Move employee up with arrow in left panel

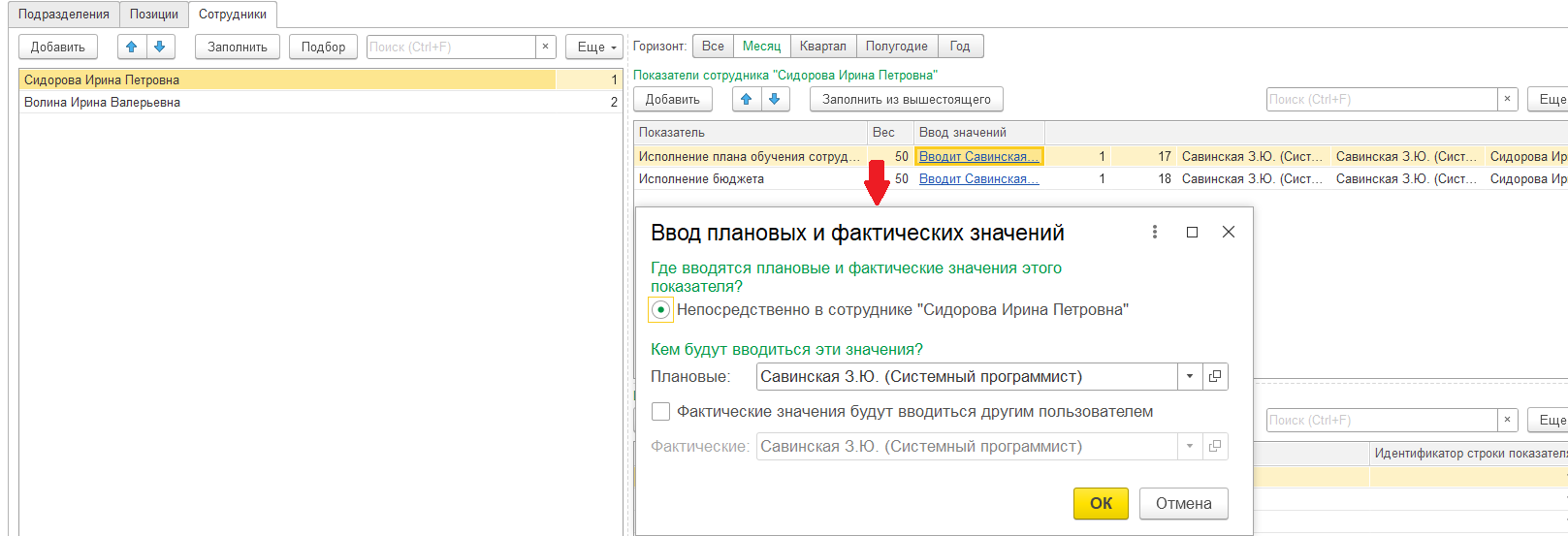tap(132, 47)
